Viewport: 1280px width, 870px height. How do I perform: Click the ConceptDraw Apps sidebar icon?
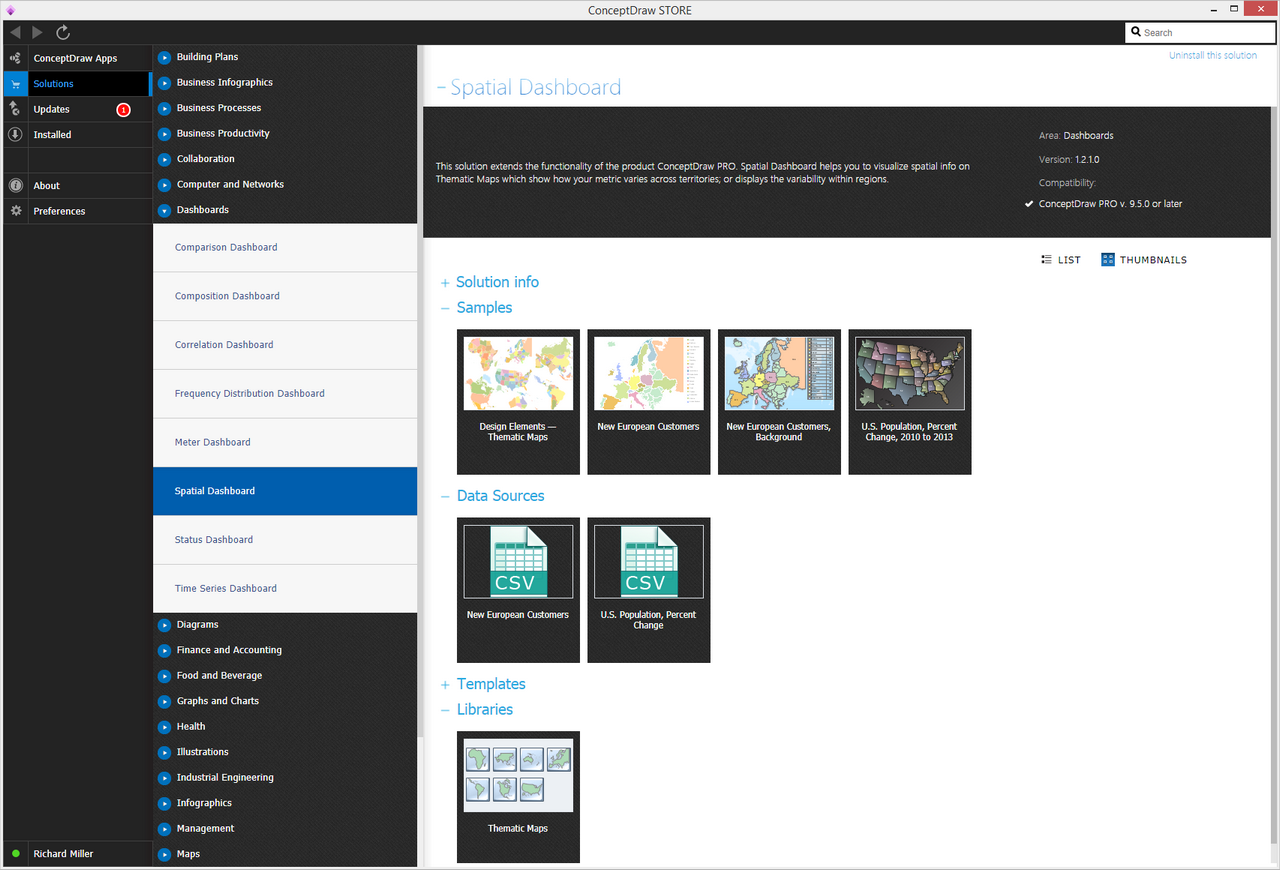coord(15,58)
